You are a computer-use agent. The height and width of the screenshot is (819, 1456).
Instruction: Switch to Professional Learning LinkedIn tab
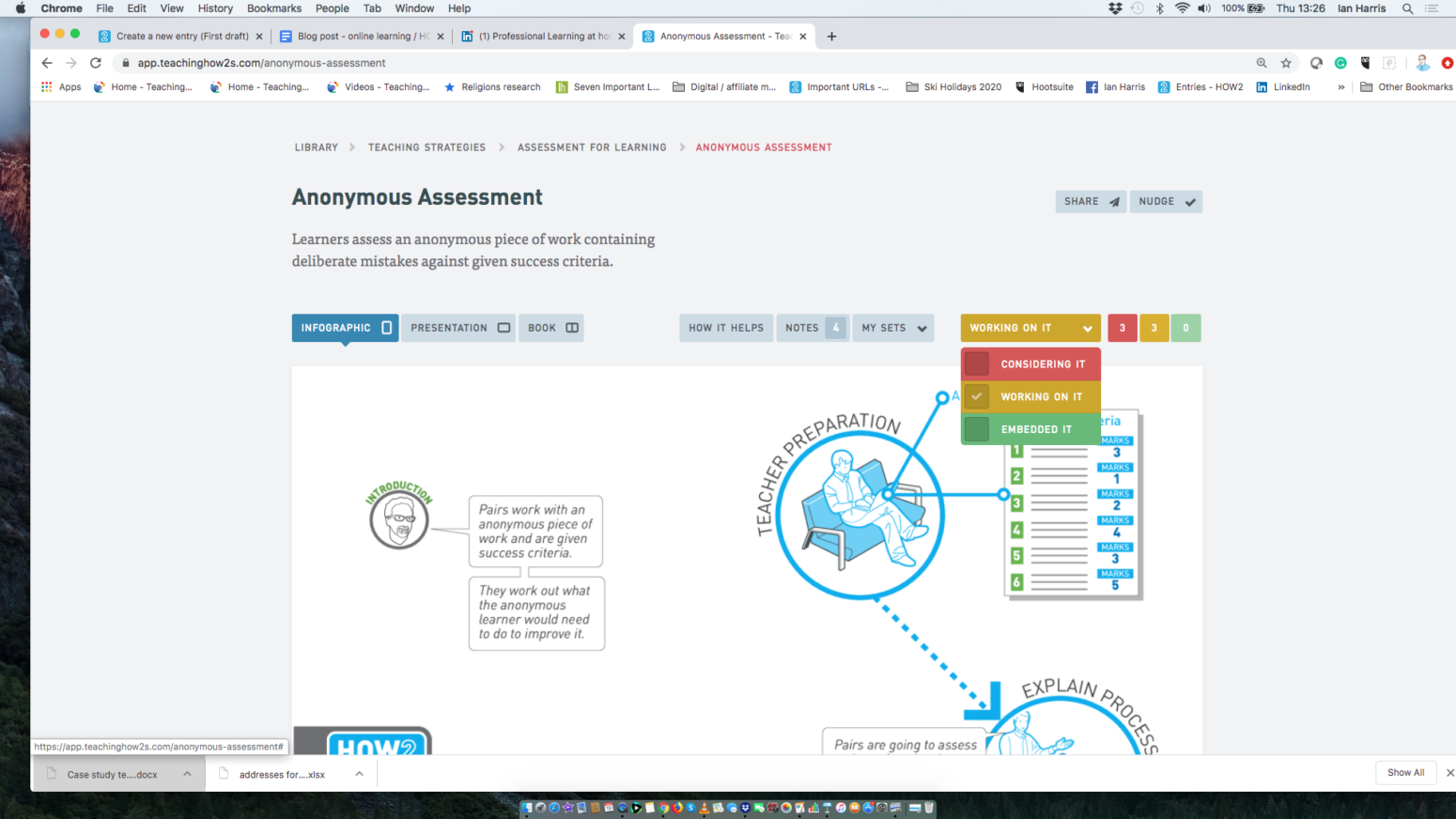coord(543,37)
